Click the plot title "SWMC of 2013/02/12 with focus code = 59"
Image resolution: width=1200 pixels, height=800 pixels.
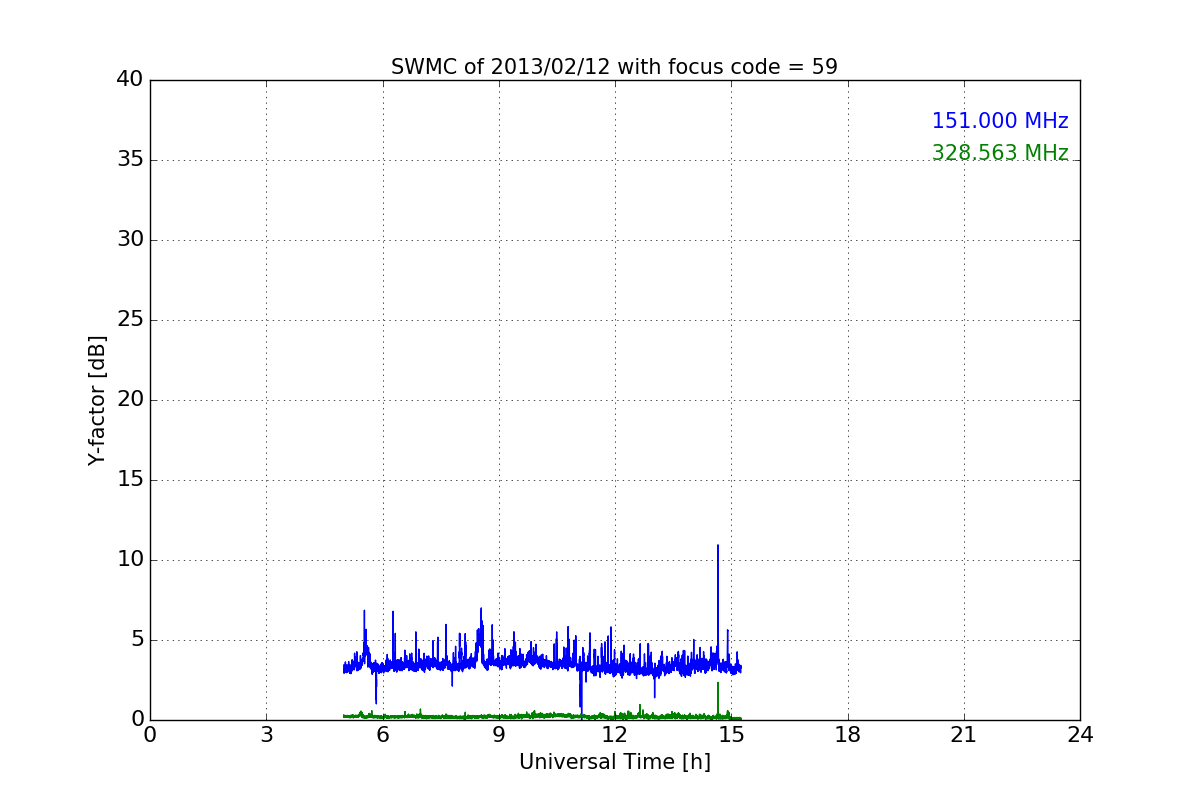click(x=614, y=67)
